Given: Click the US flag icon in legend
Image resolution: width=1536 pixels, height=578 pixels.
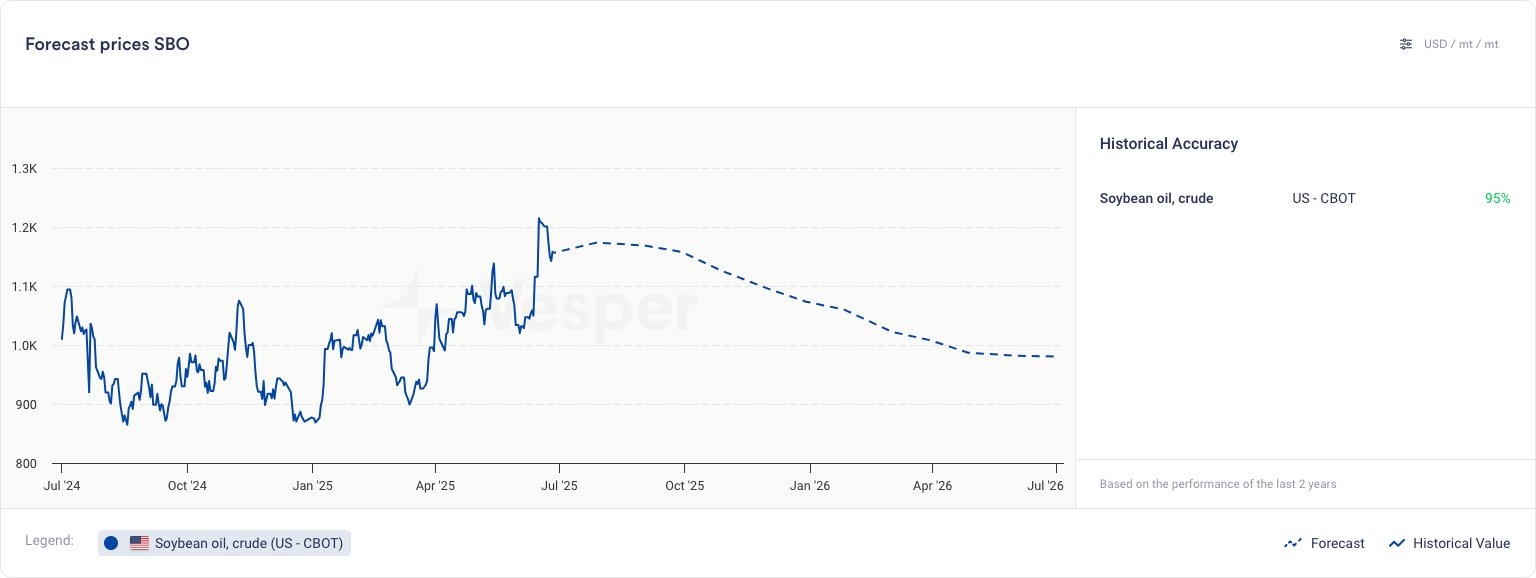Looking at the screenshot, I should pyautogui.click(x=139, y=543).
